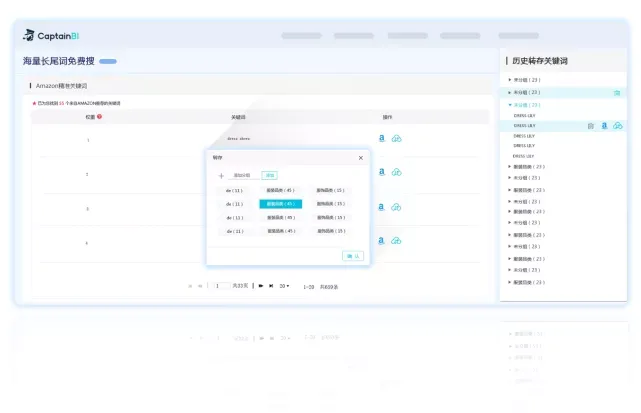This screenshot has width=641, height=413.
Task: Click the 添加分组 input field
Action: pyautogui.click(x=243, y=175)
